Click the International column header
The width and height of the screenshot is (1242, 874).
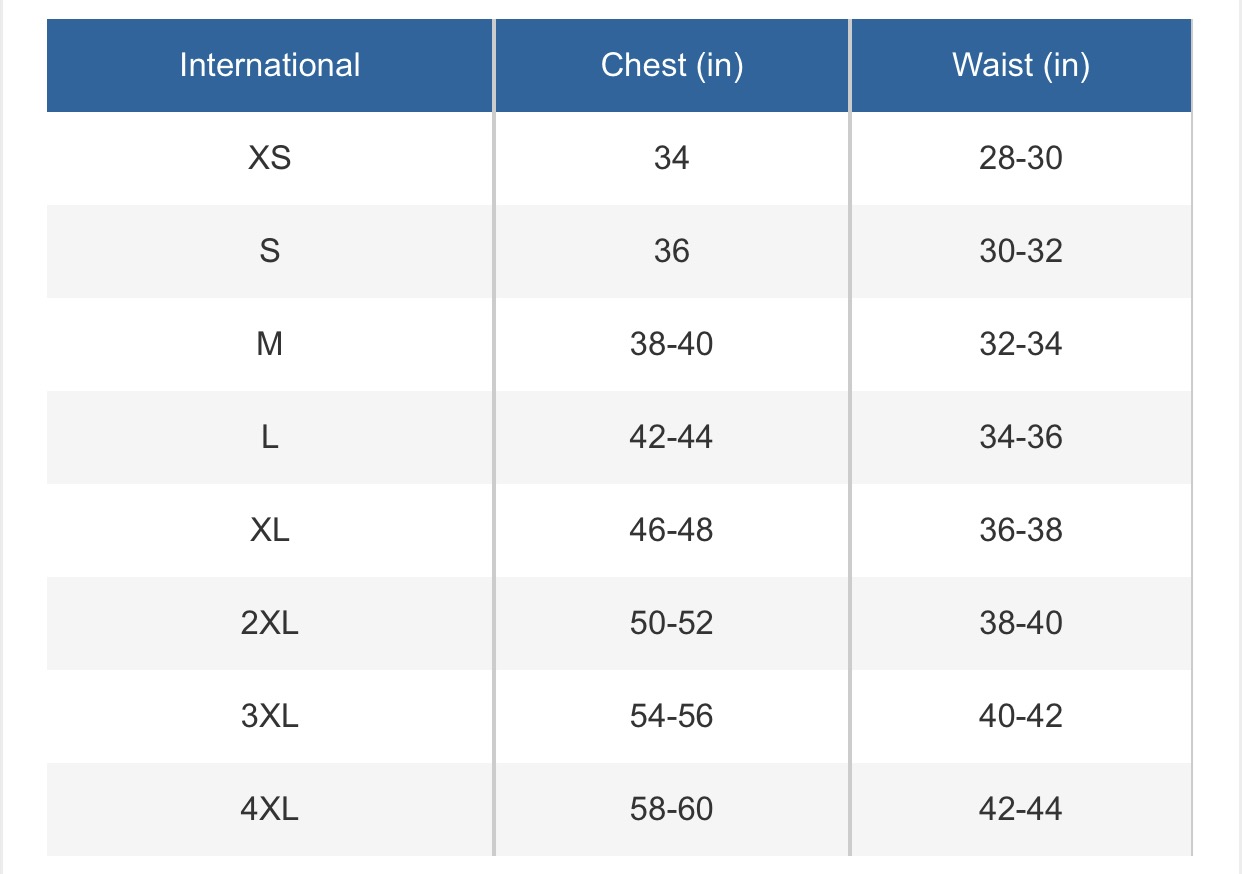[x=270, y=66]
